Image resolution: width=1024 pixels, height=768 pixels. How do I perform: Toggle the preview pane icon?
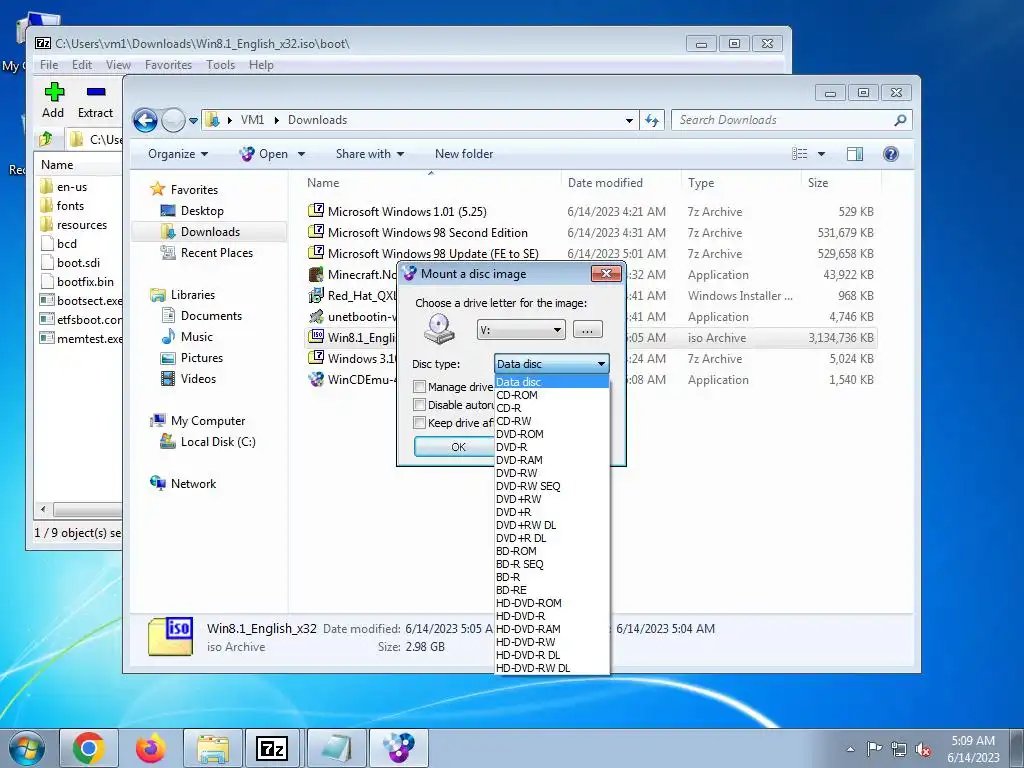pos(854,154)
